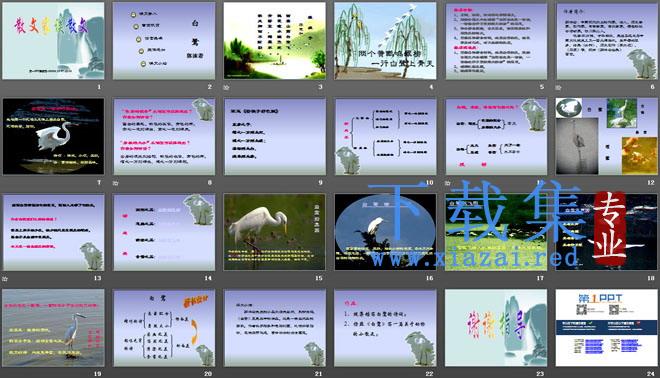Screen dimensions: 660x378
Task: Click the transition star icon below slide 11
Action: (x=448, y=183)
